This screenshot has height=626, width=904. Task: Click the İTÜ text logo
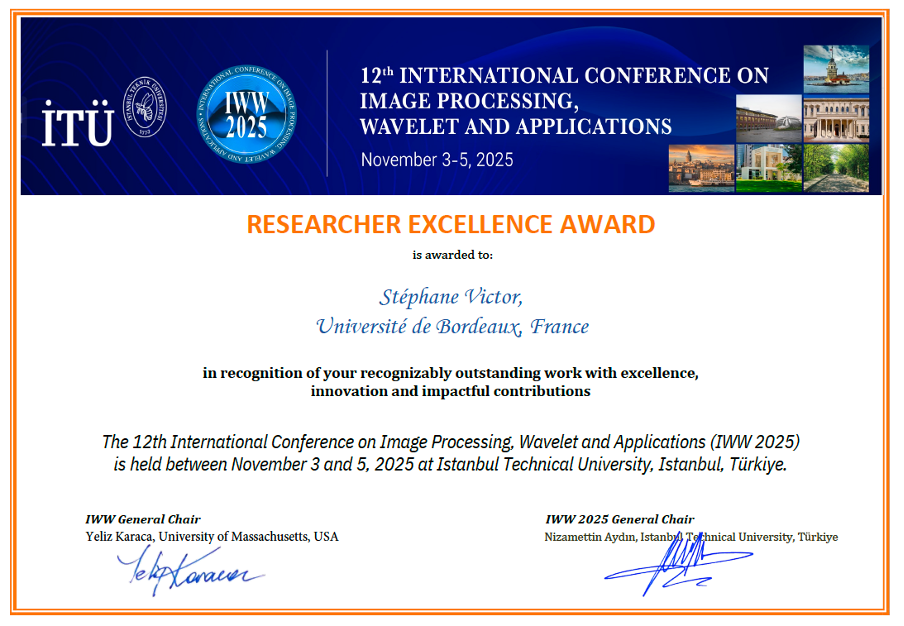click(77, 122)
